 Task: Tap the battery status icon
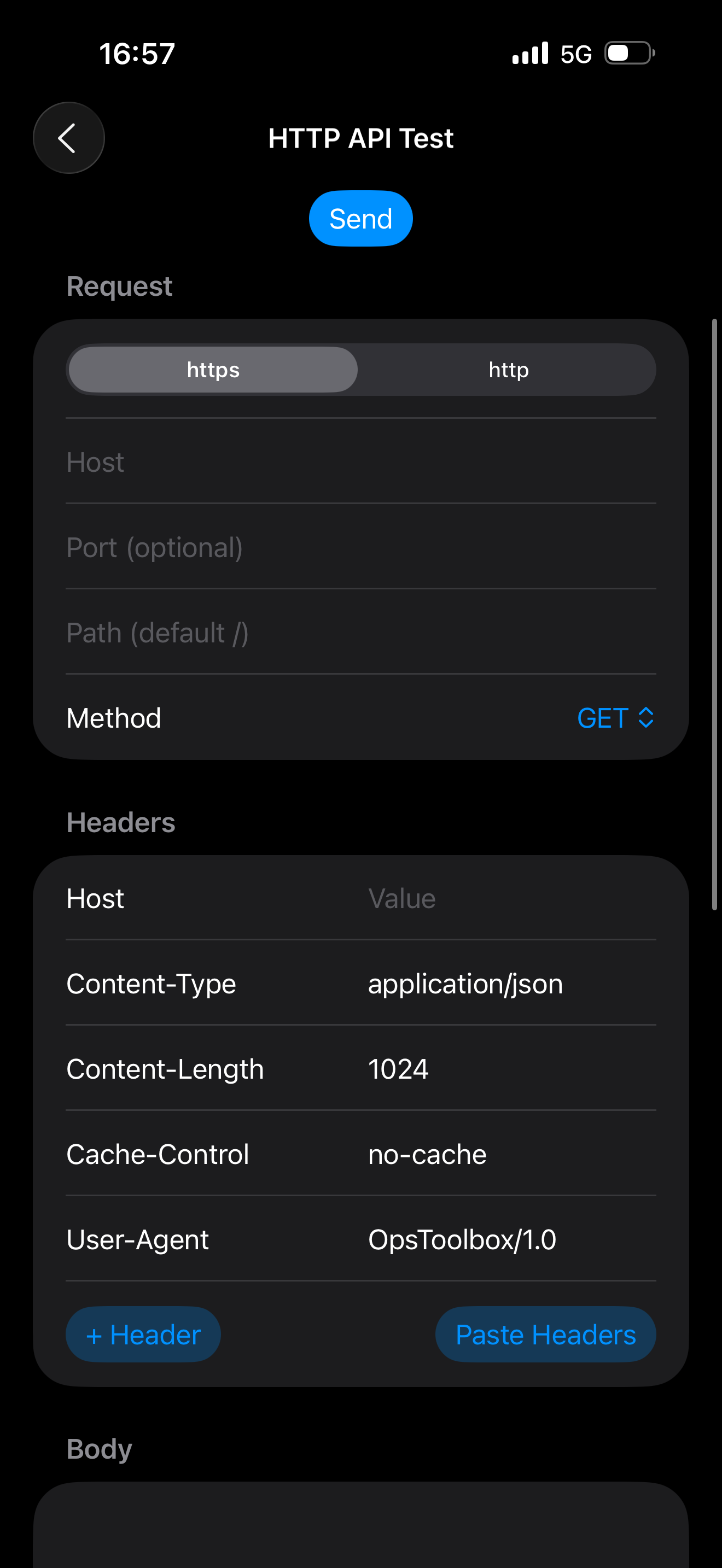[x=630, y=53]
